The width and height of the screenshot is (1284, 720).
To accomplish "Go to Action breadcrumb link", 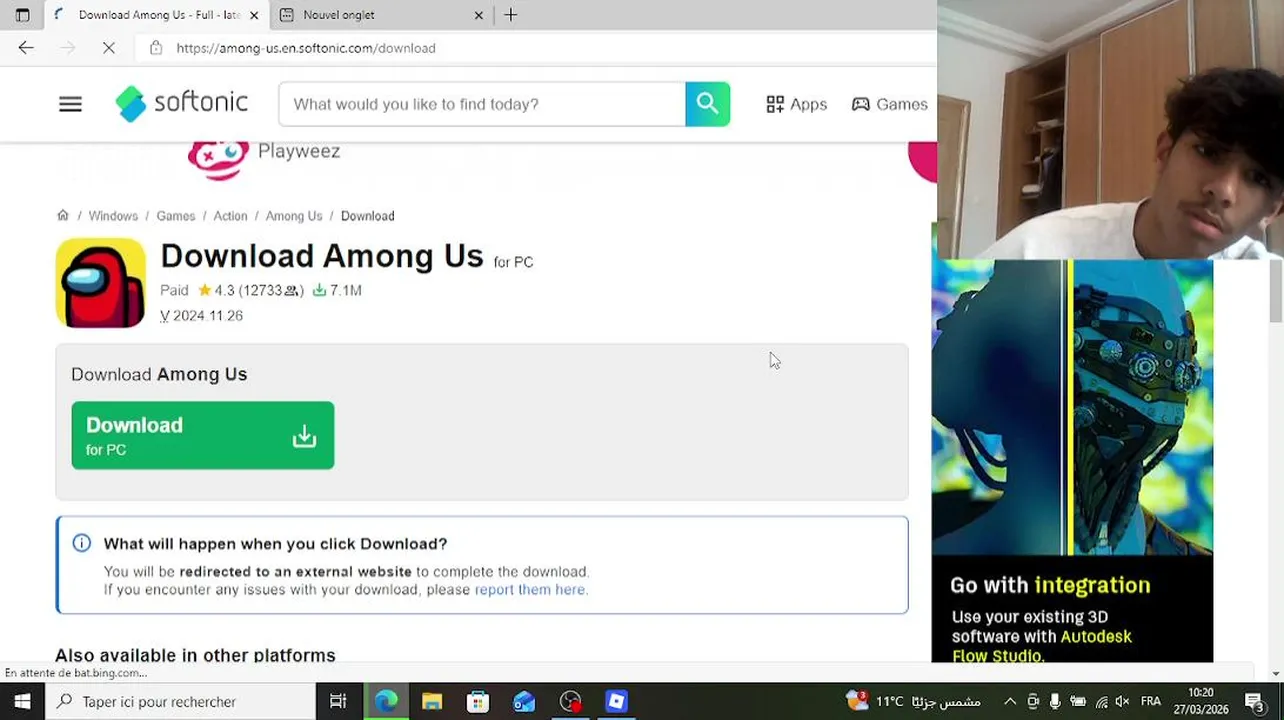I will 230,216.
